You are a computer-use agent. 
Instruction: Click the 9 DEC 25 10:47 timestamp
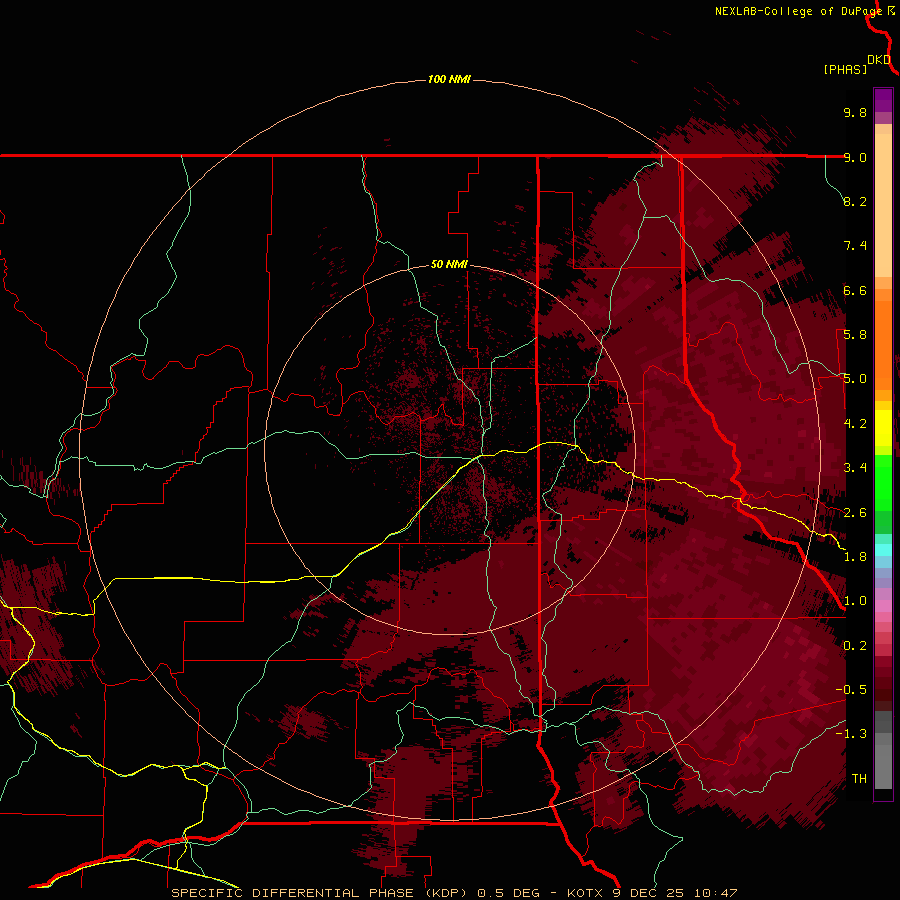[x=676, y=893]
